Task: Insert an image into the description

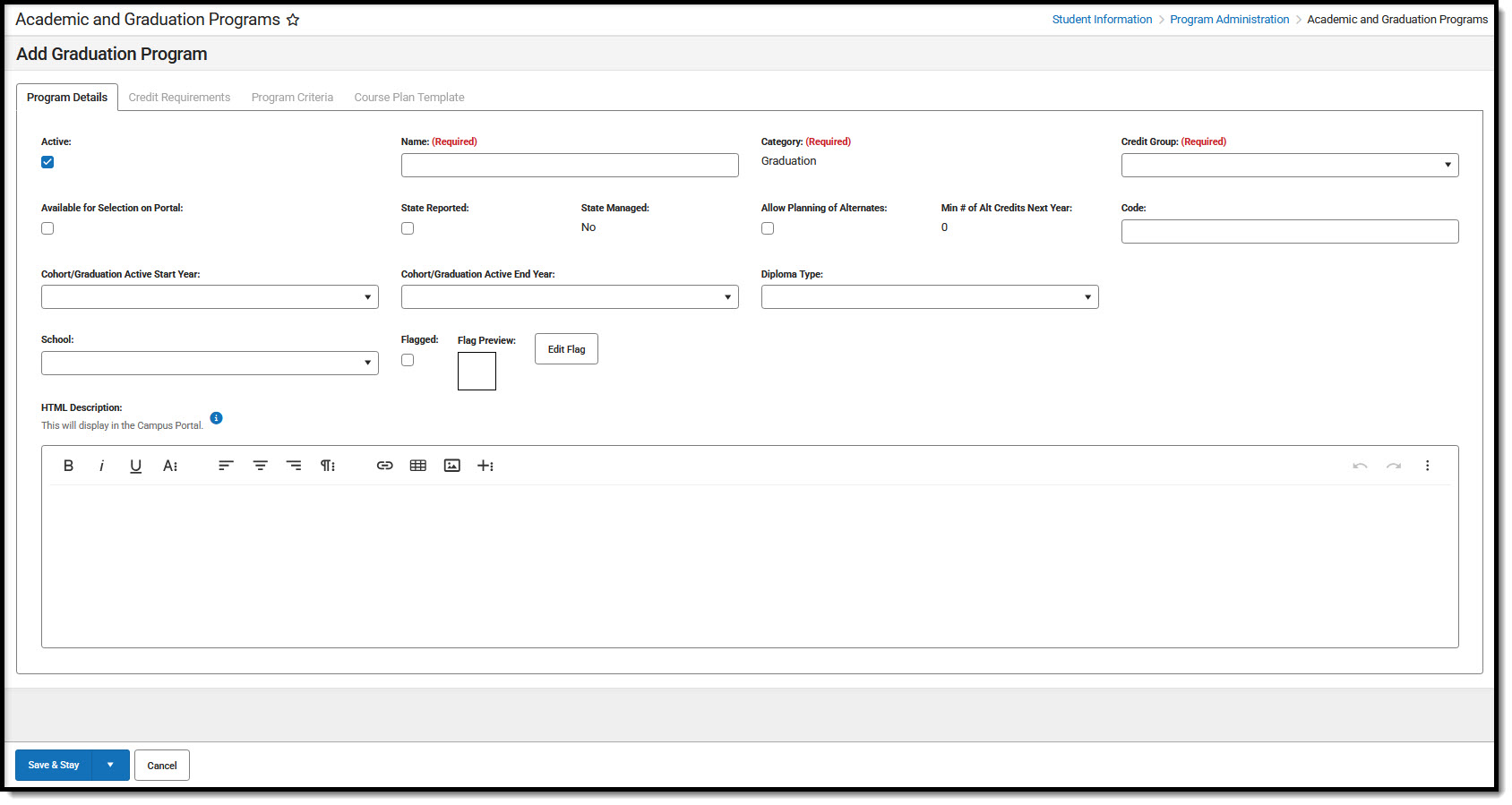Action: (452, 466)
